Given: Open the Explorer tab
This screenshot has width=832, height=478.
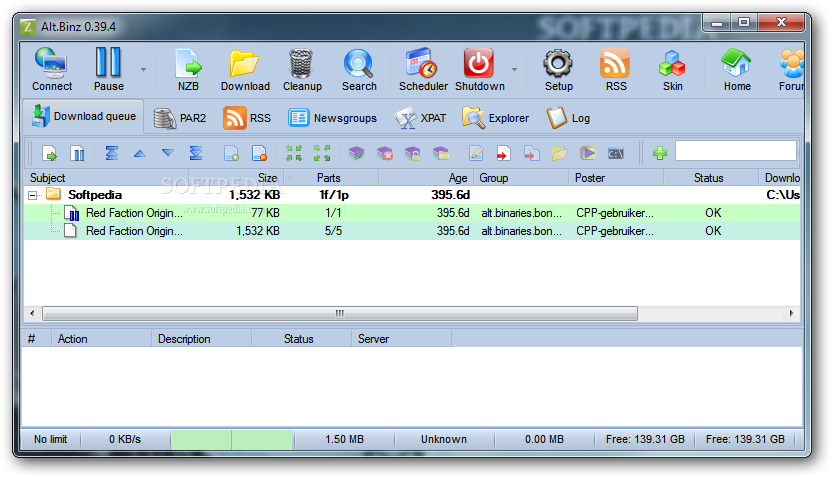Looking at the screenshot, I should (x=496, y=118).
